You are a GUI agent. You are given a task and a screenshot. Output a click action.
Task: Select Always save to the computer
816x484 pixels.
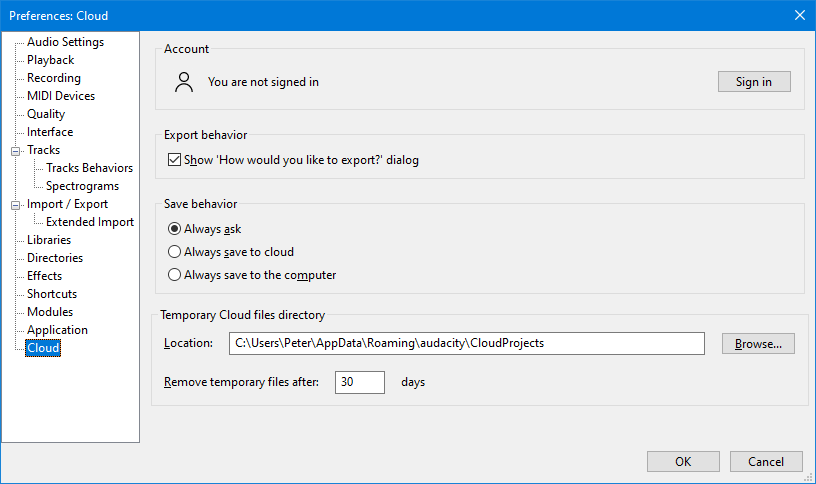pos(175,275)
